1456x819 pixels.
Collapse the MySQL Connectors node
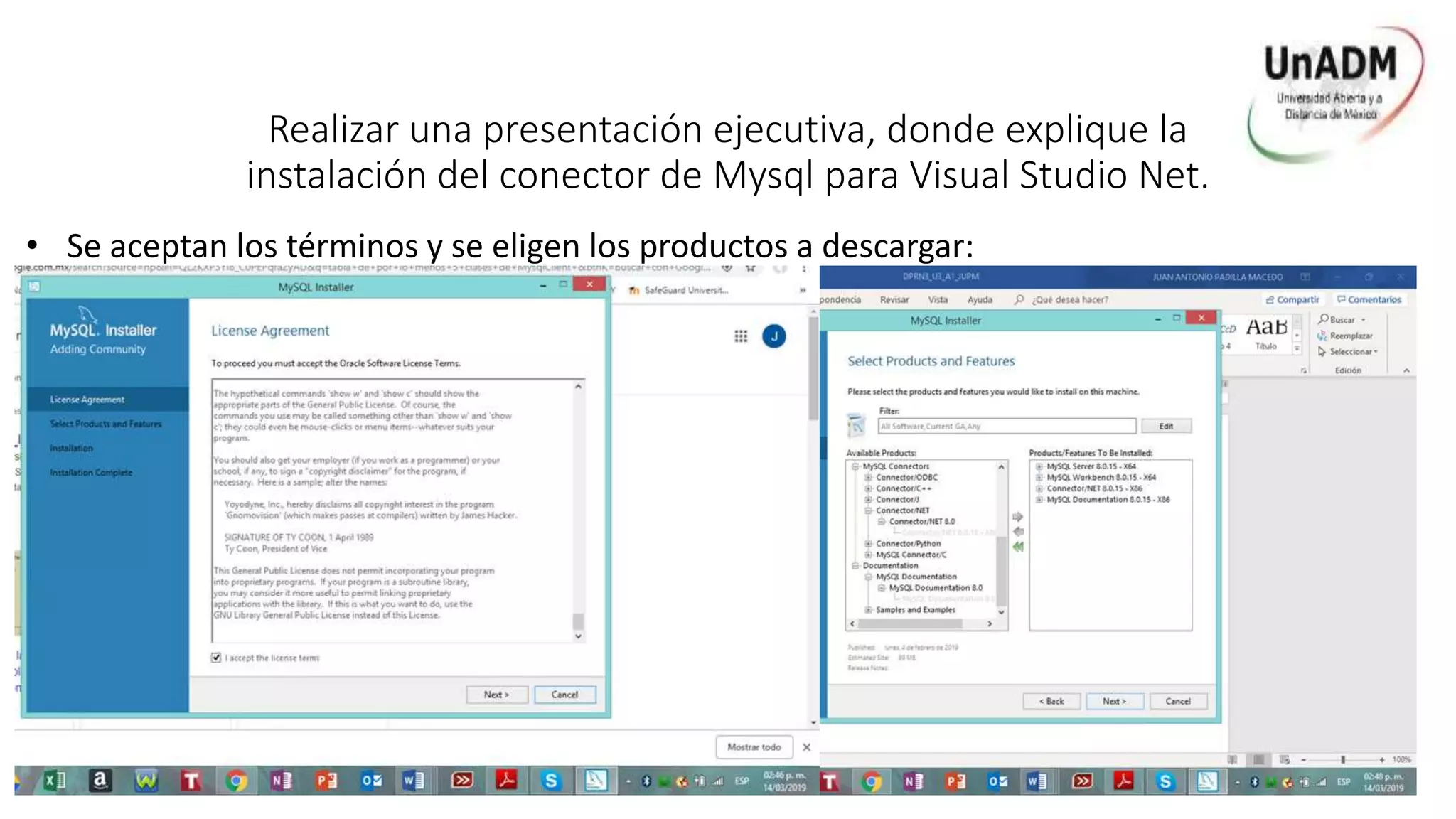coord(855,466)
